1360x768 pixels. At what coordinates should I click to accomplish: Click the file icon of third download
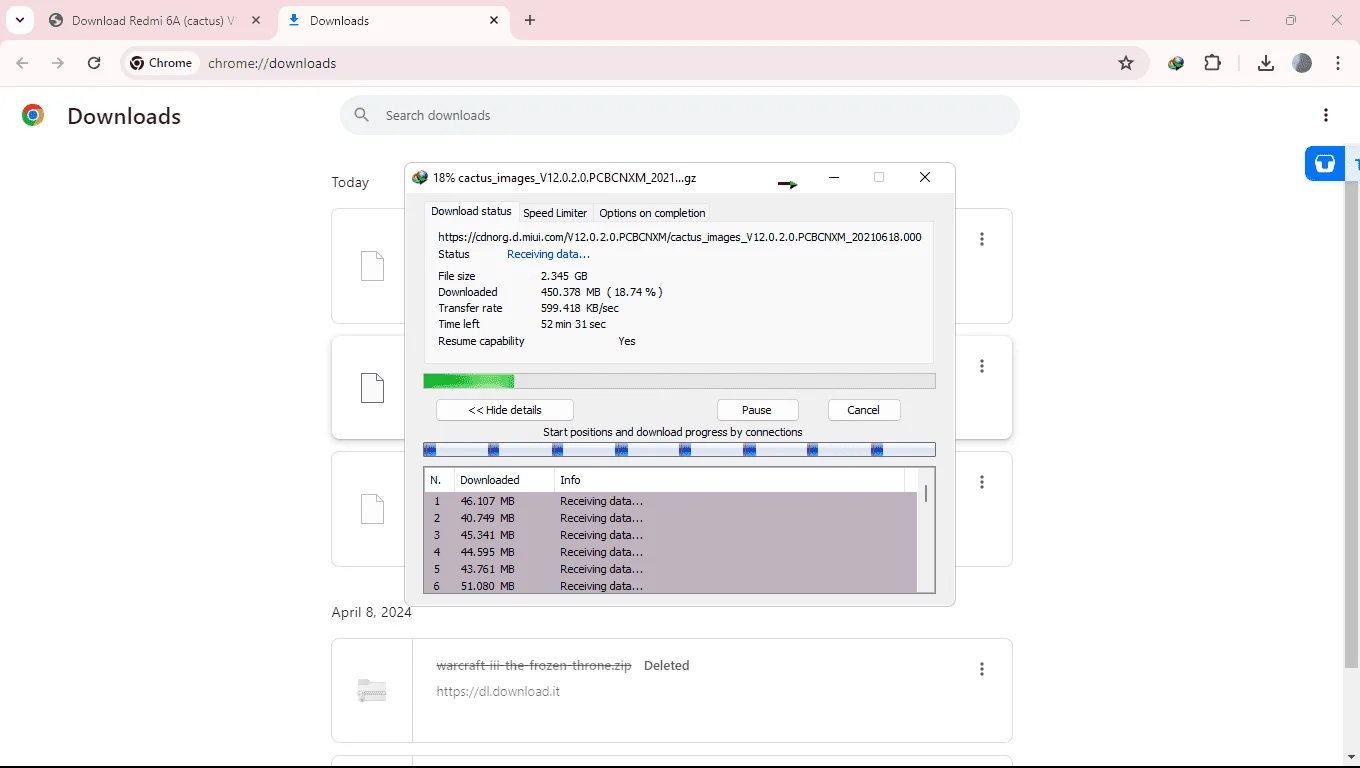click(372, 509)
